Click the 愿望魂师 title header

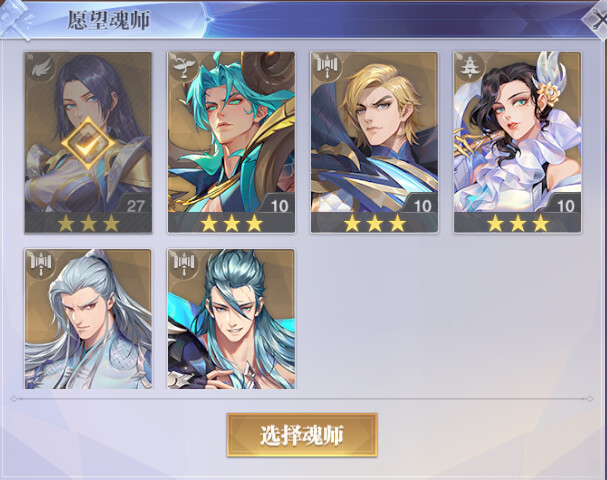(x=109, y=21)
